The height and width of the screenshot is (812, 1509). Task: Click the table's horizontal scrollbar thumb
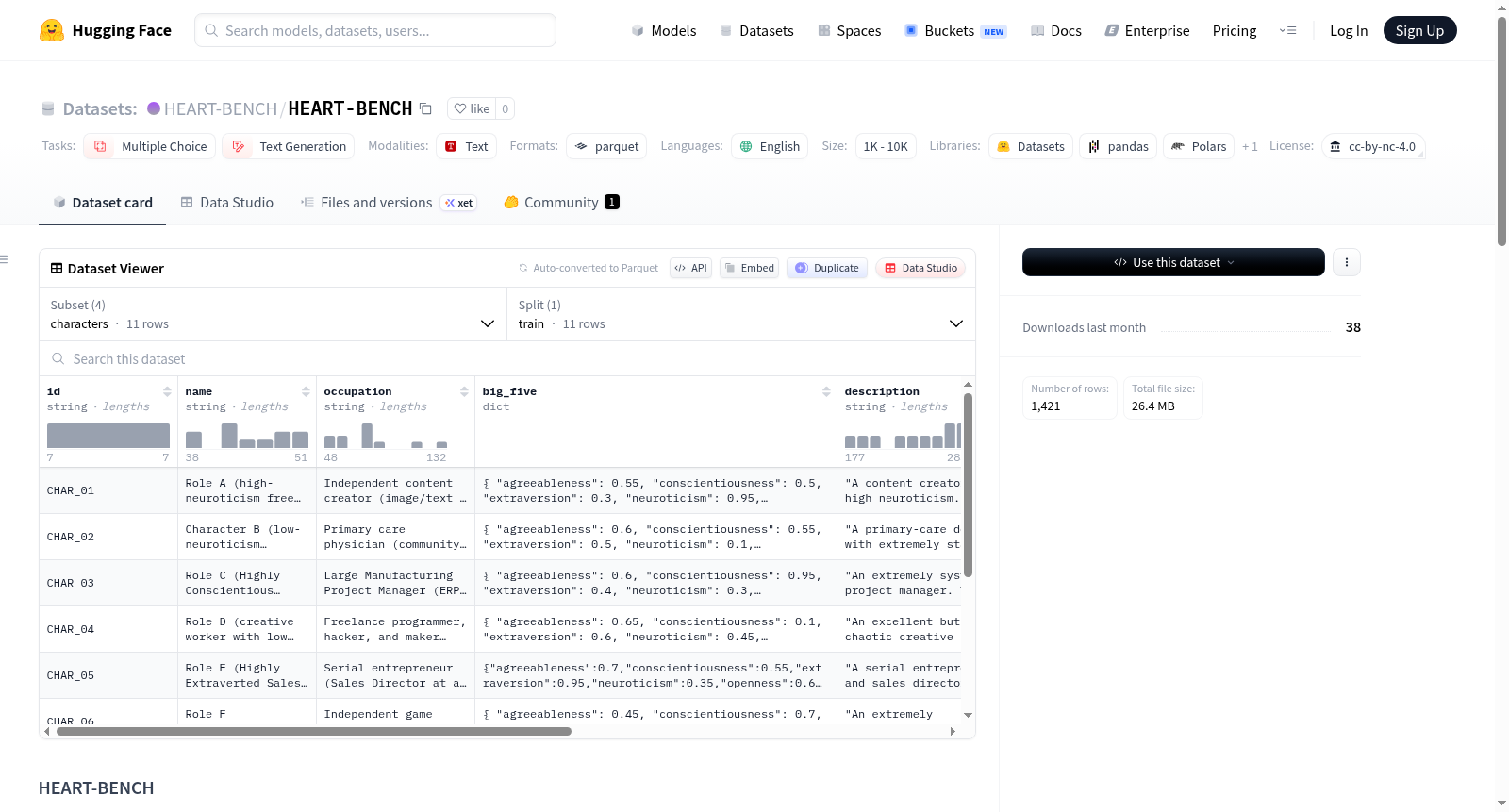click(314, 731)
